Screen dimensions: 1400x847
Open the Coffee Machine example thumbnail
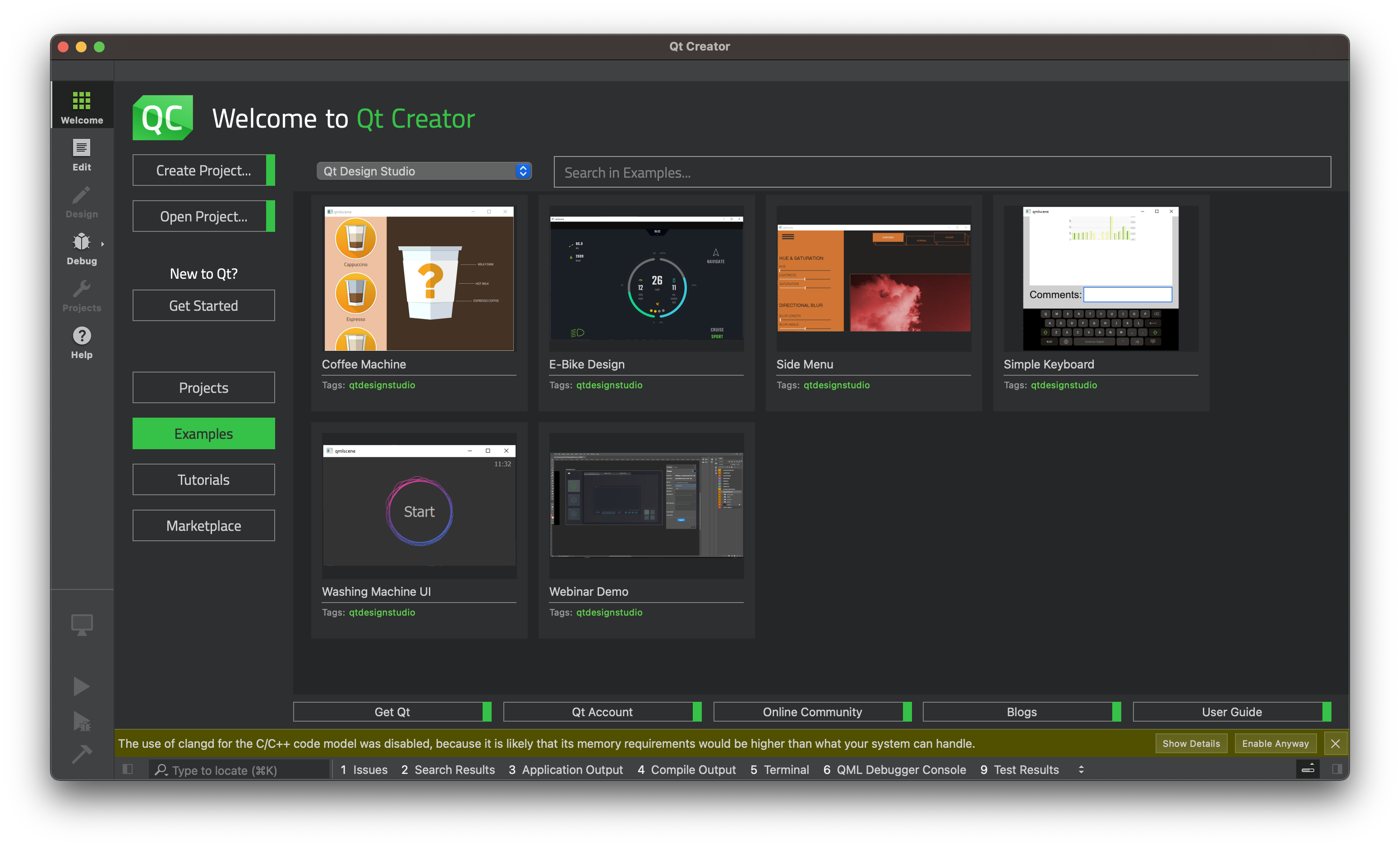[x=419, y=278]
